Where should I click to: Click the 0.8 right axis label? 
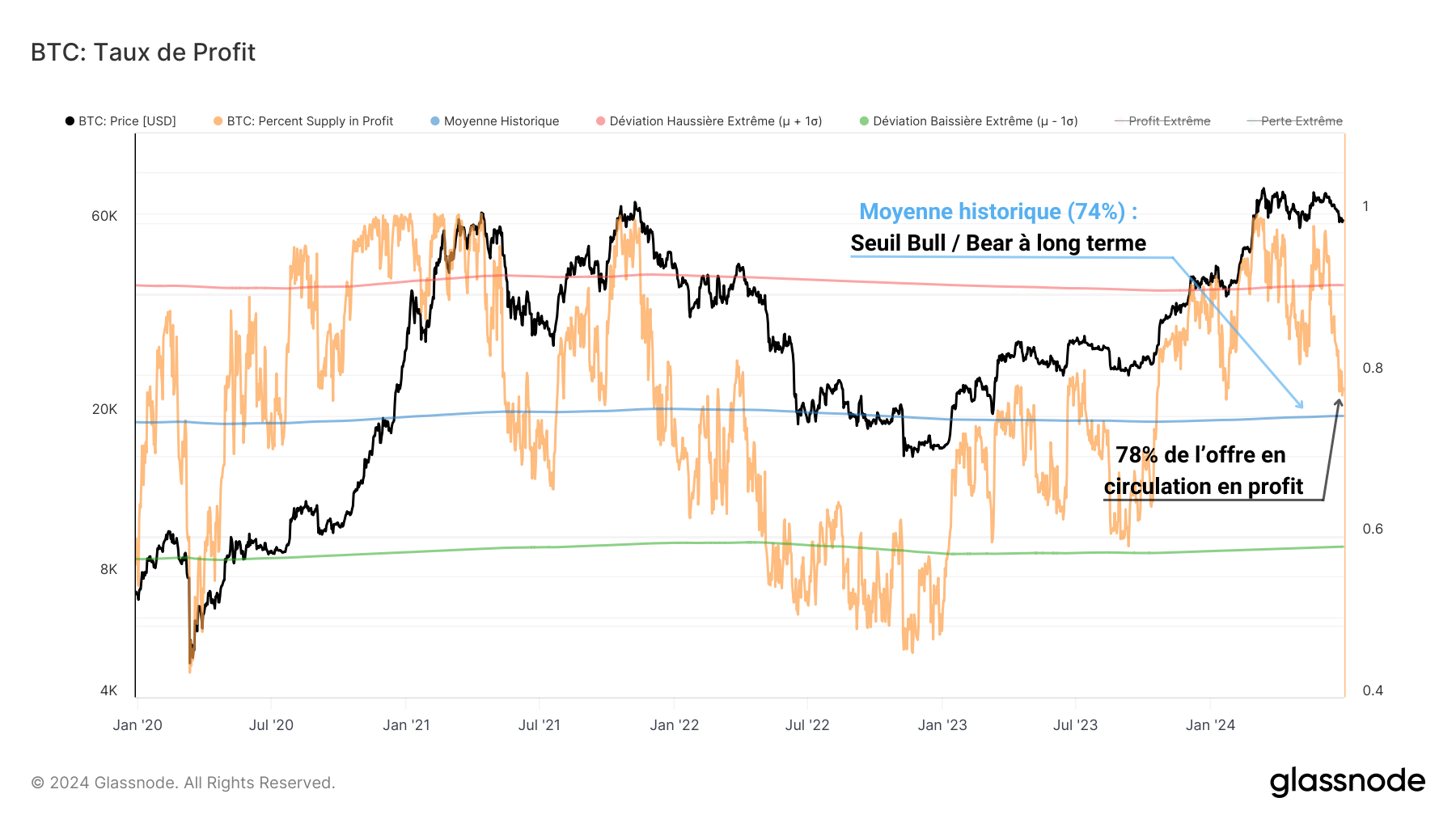(1373, 368)
